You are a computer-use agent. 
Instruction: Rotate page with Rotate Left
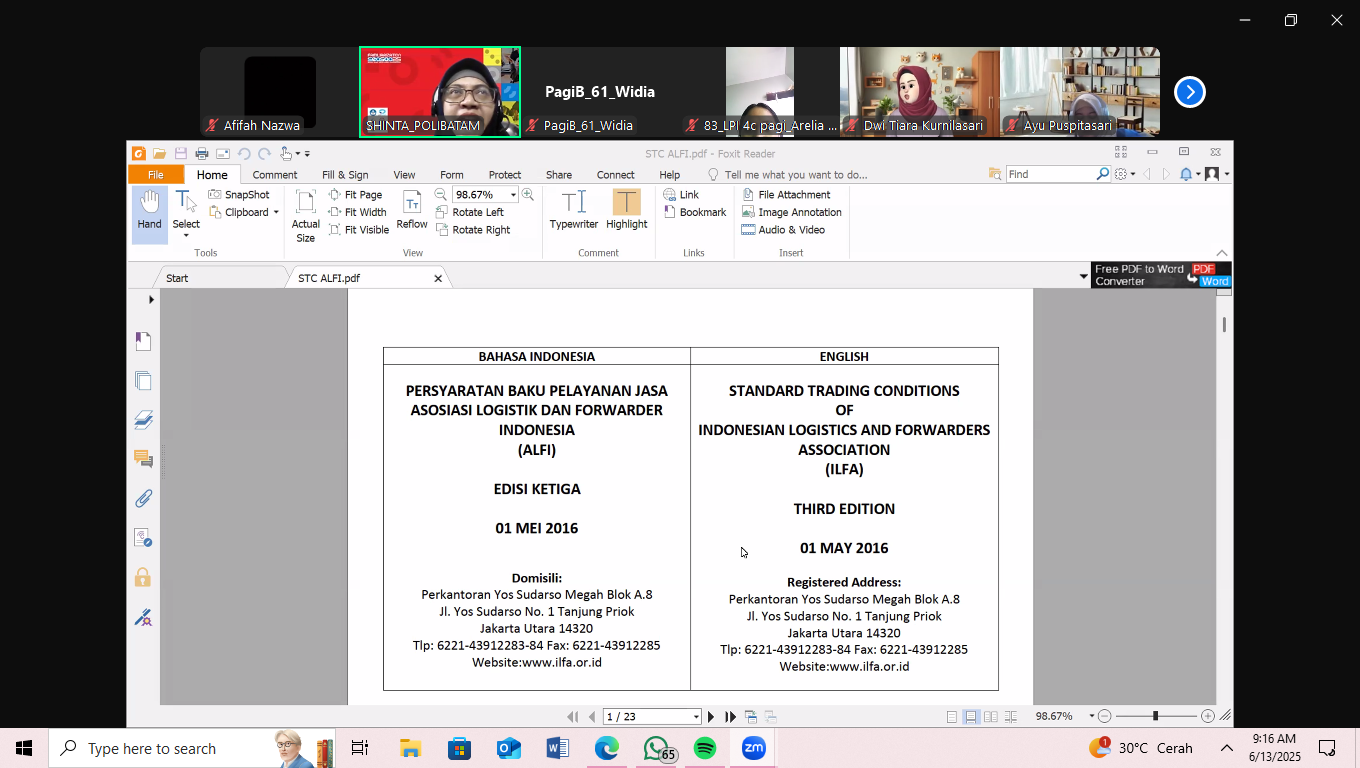pyautogui.click(x=470, y=212)
